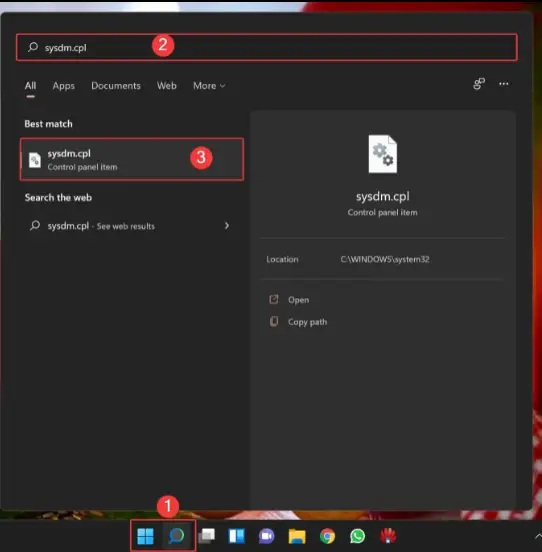Launch the Chat app from taskbar
Viewport: 542px width, 552px height.
[266, 536]
